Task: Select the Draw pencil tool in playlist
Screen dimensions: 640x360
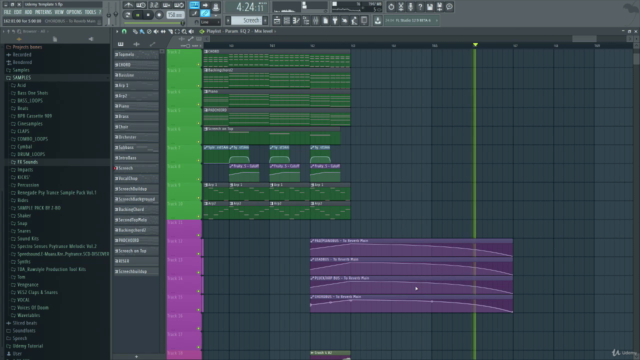Action: pos(135,31)
